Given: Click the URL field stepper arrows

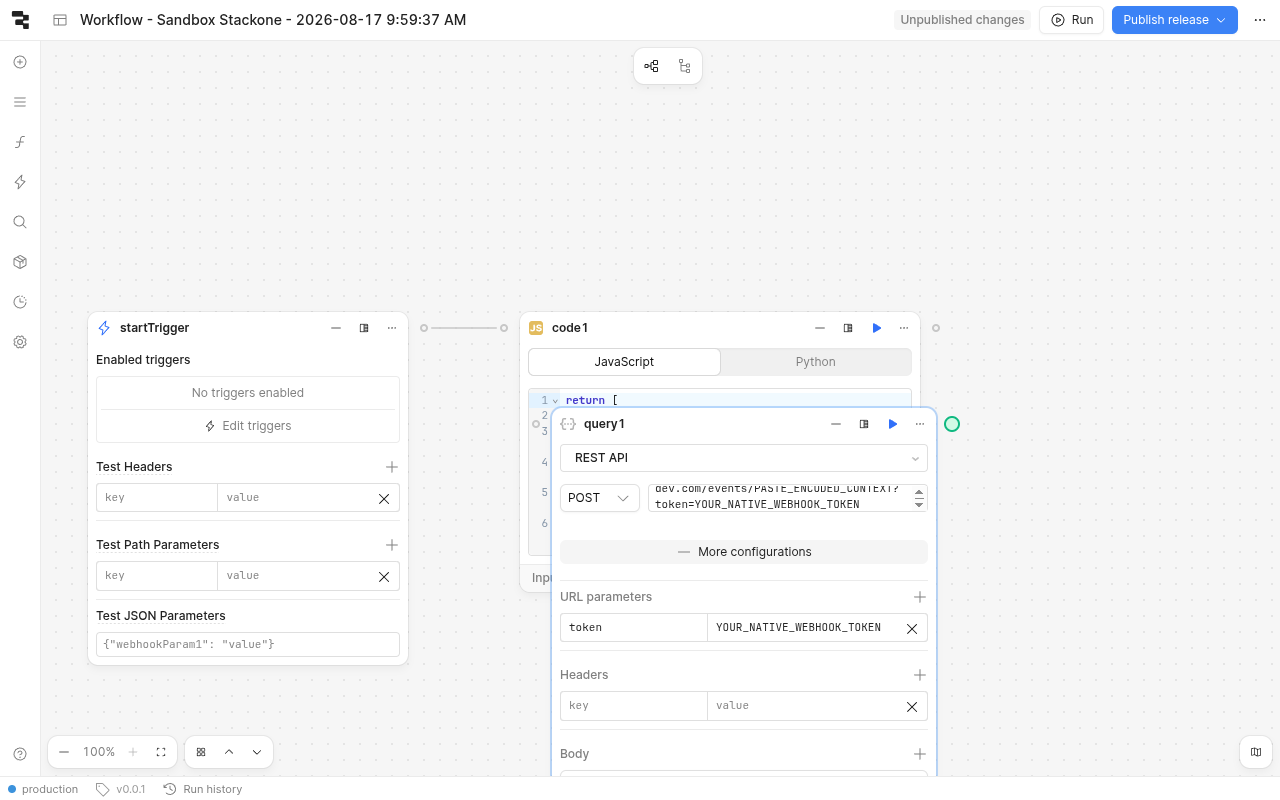Looking at the screenshot, I should (919, 498).
